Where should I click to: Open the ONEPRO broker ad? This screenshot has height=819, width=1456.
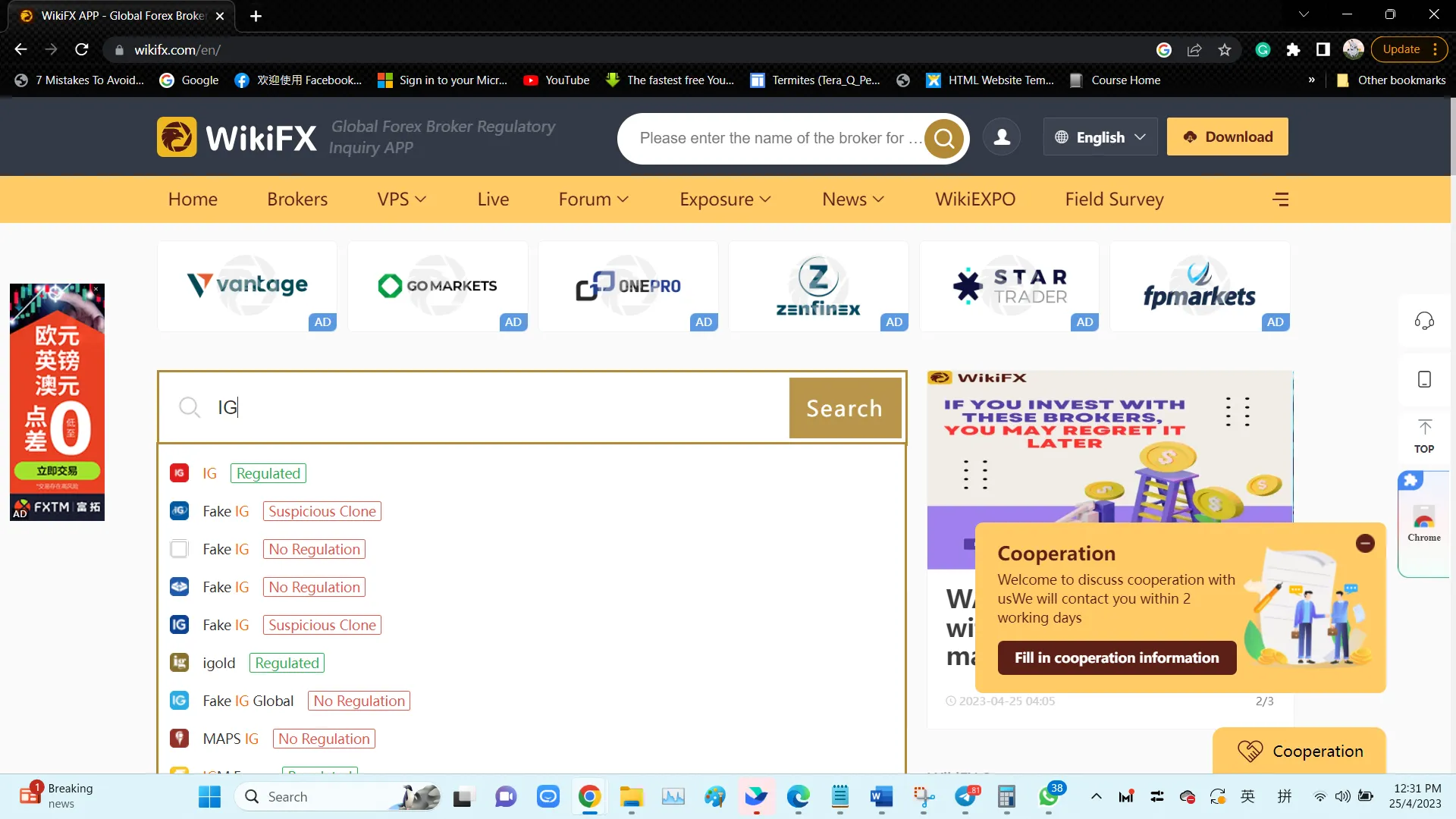pyautogui.click(x=628, y=287)
